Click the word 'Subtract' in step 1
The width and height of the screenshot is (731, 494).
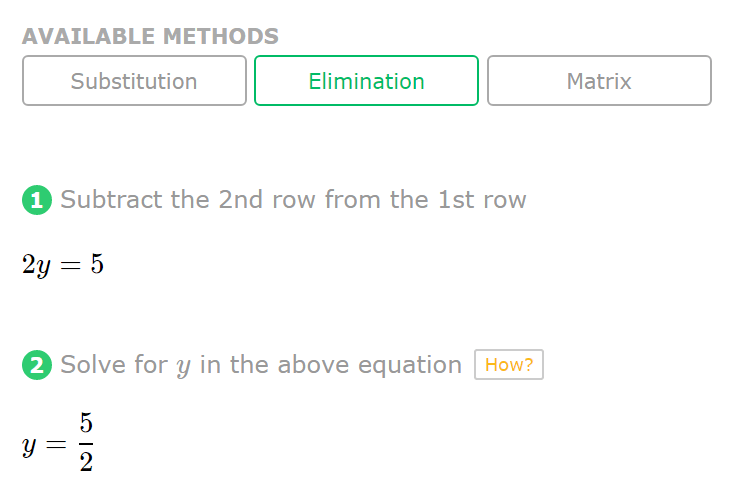tap(111, 199)
